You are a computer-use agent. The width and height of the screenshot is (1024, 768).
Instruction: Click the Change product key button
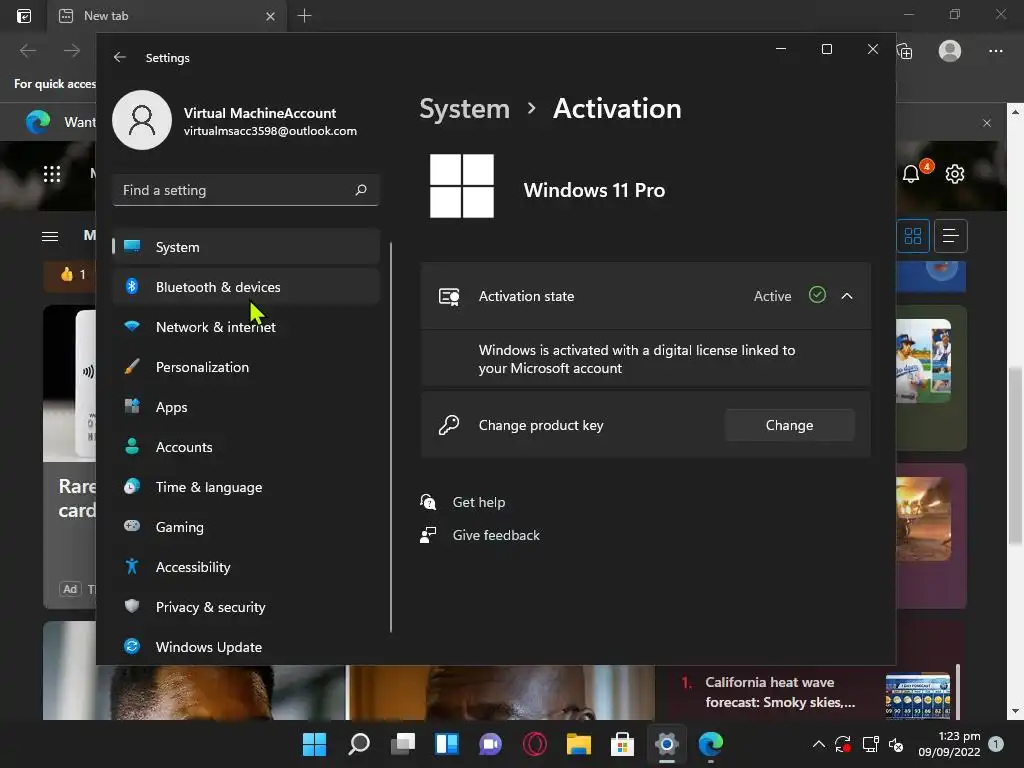tap(789, 425)
